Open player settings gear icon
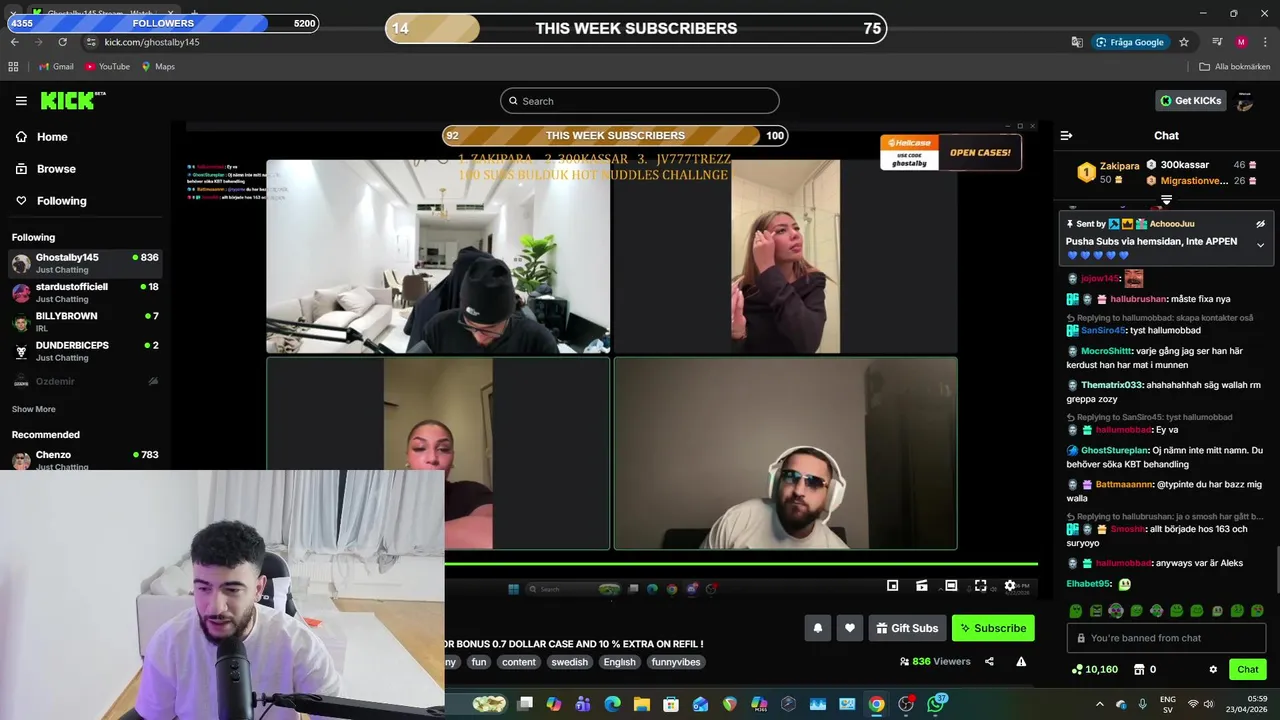The width and height of the screenshot is (1280, 720). pos(1009,586)
